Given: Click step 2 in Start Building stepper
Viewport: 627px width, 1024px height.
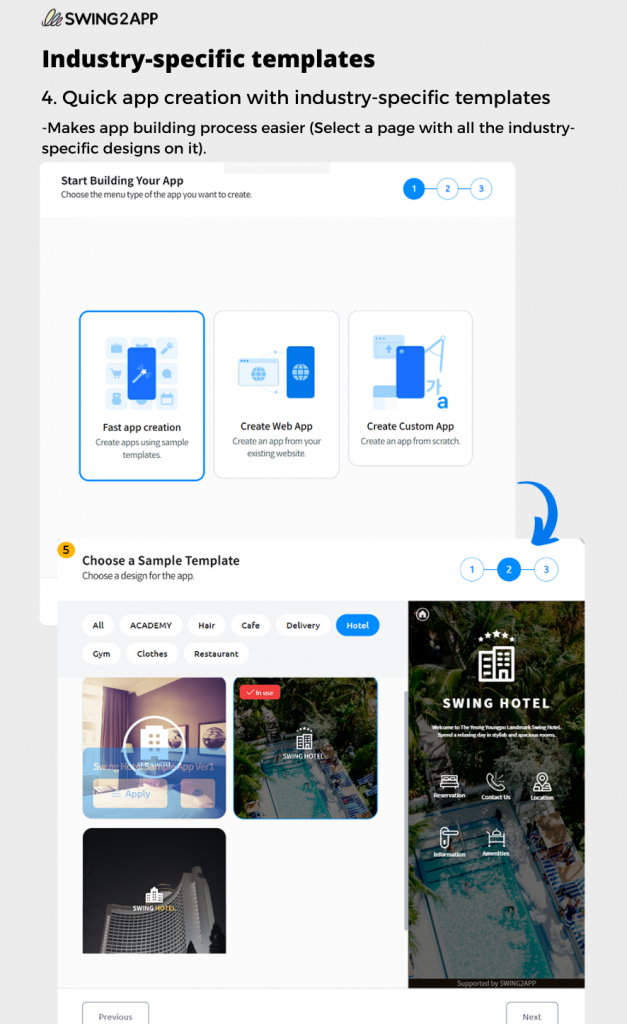Looking at the screenshot, I should (447, 189).
